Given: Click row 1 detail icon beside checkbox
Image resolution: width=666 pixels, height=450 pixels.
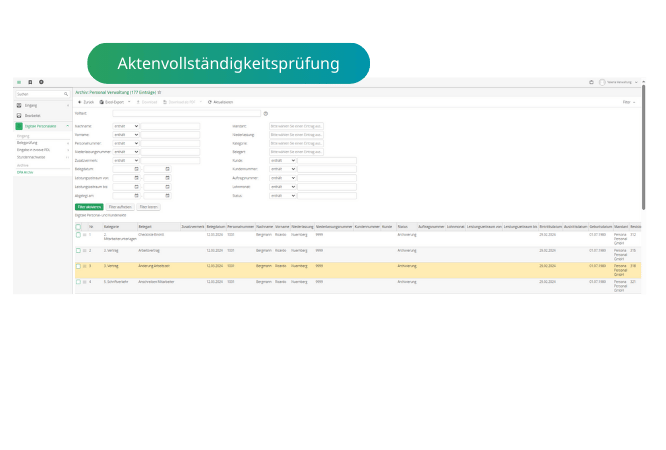Looking at the screenshot, I should pos(85,235).
